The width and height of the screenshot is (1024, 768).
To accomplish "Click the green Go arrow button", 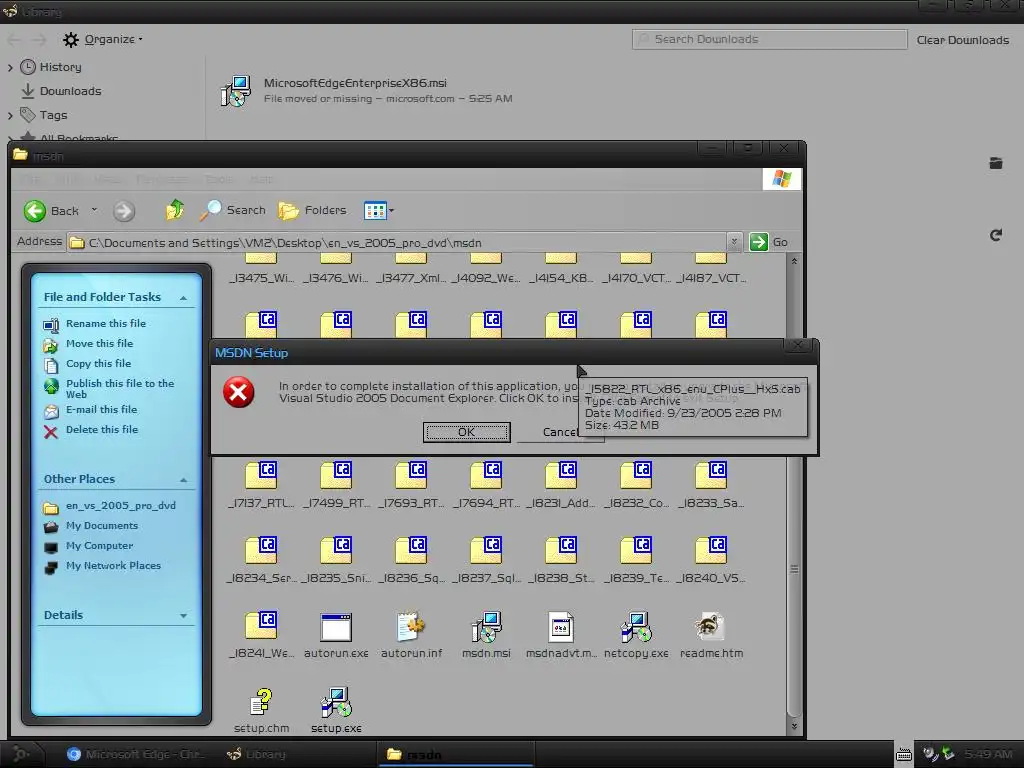I will pyautogui.click(x=758, y=242).
